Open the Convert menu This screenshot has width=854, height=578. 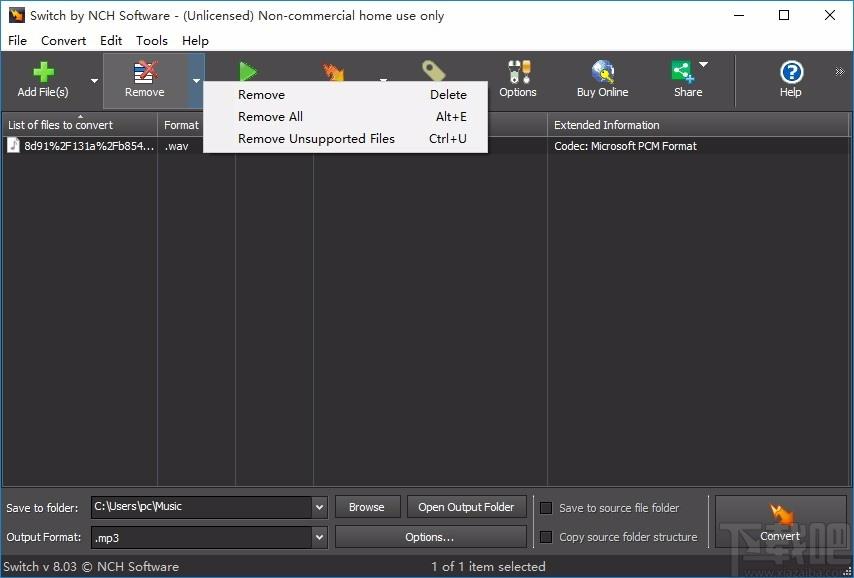pyautogui.click(x=64, y=41)
